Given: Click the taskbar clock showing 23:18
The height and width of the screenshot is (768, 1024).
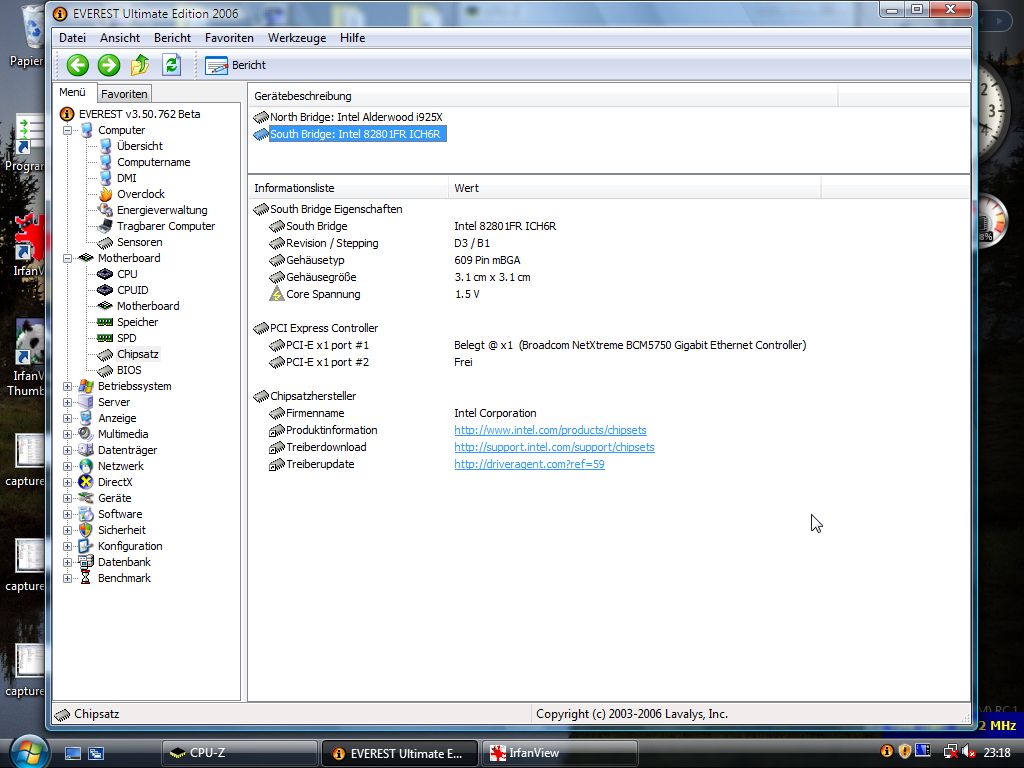Looking at the screenshot, I should (997, 753).
